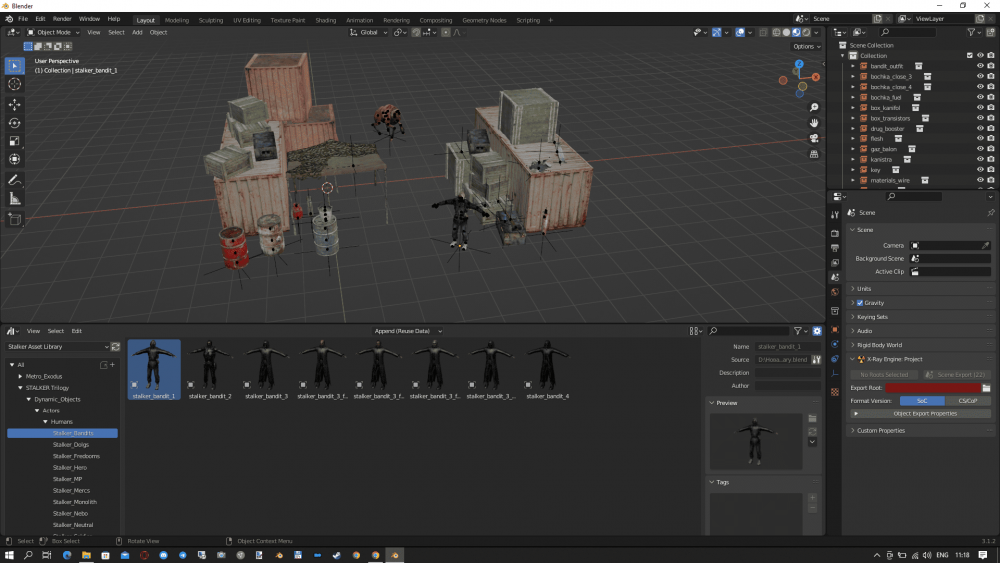Select the Cursor tool in viewport toolbar

(15, 84)
